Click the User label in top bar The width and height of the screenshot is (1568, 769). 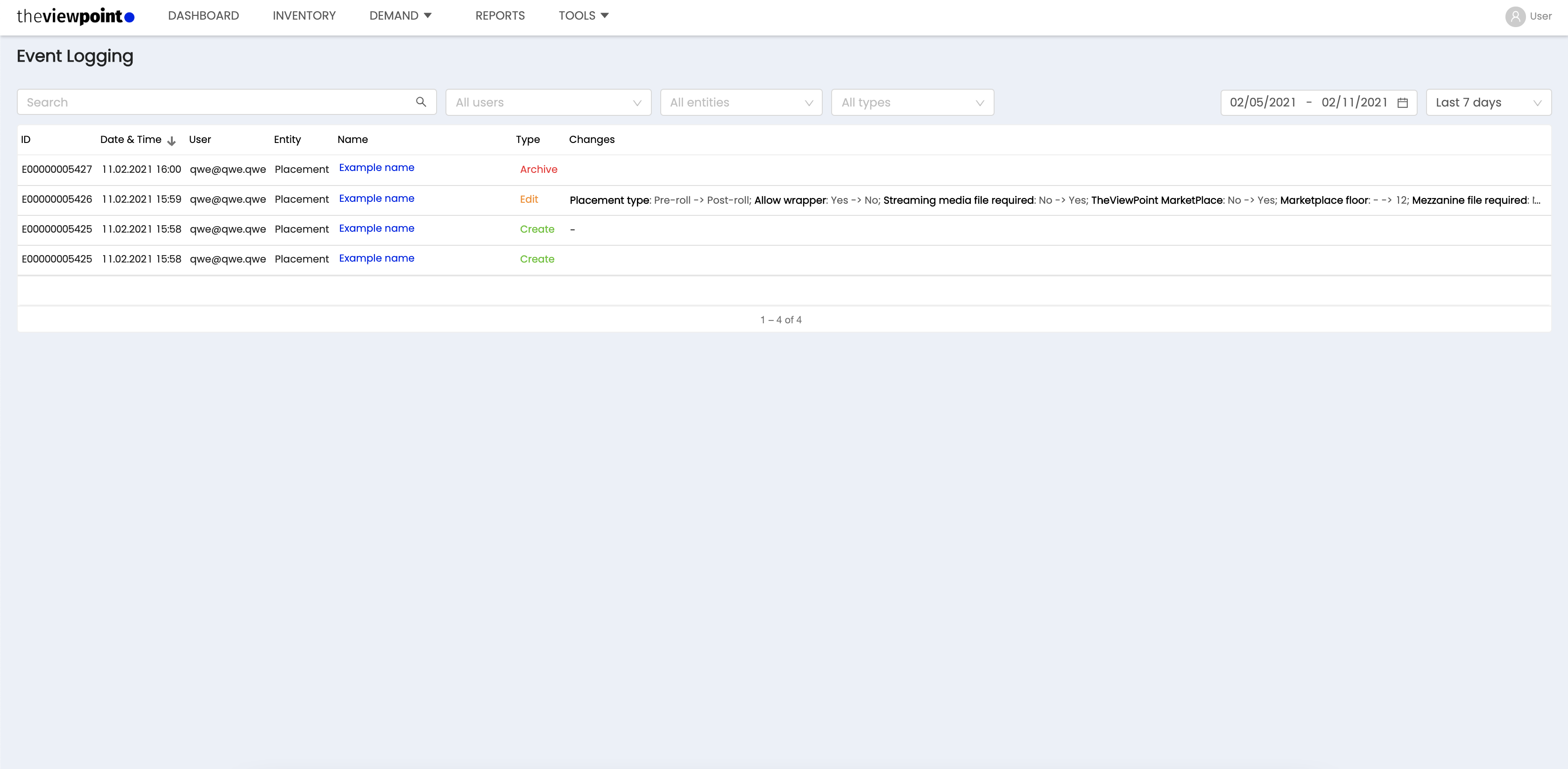(1540, 16)
